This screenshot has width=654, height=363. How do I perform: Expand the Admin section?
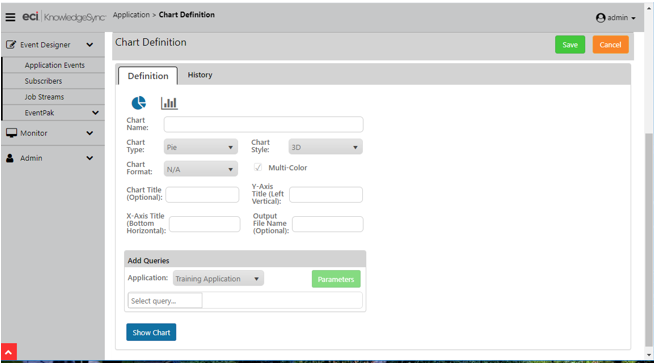(x=90, y=158)
